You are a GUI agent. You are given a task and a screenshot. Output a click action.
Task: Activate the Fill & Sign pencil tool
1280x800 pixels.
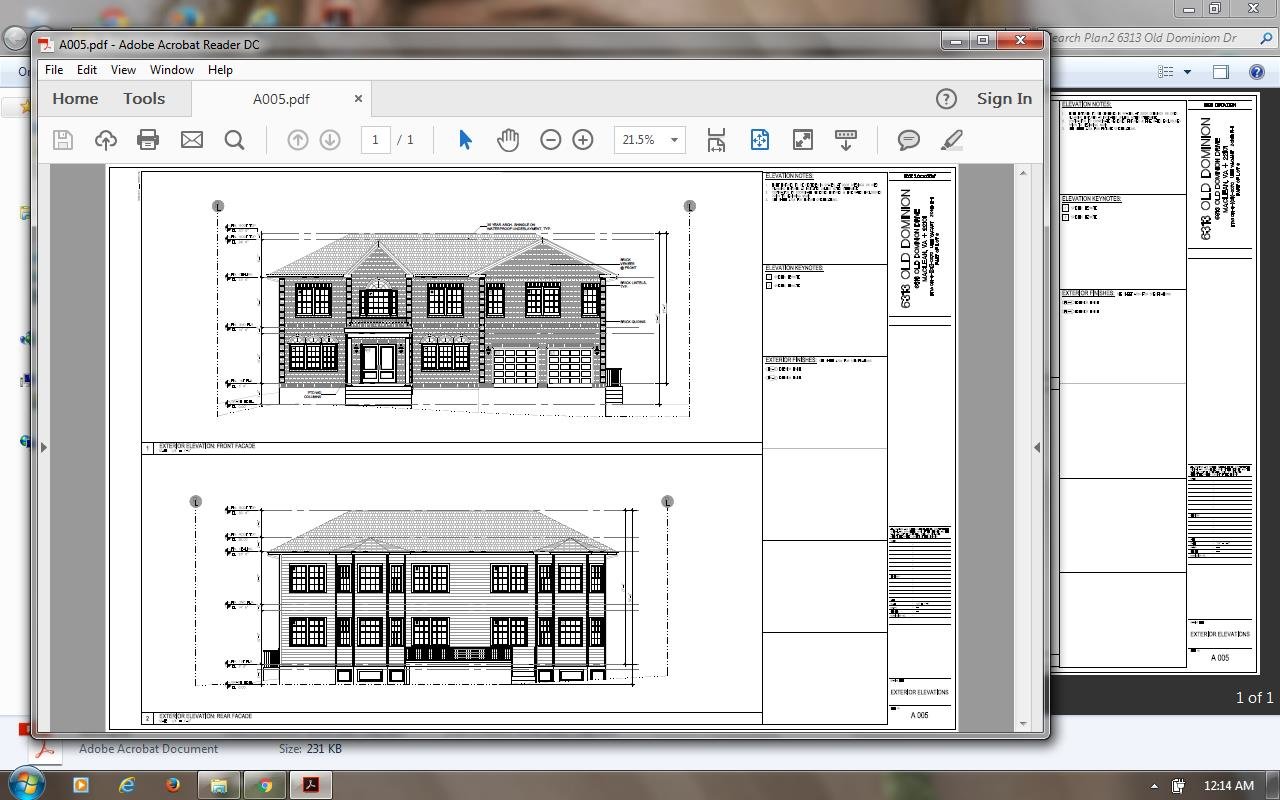(x=951, y=140)
